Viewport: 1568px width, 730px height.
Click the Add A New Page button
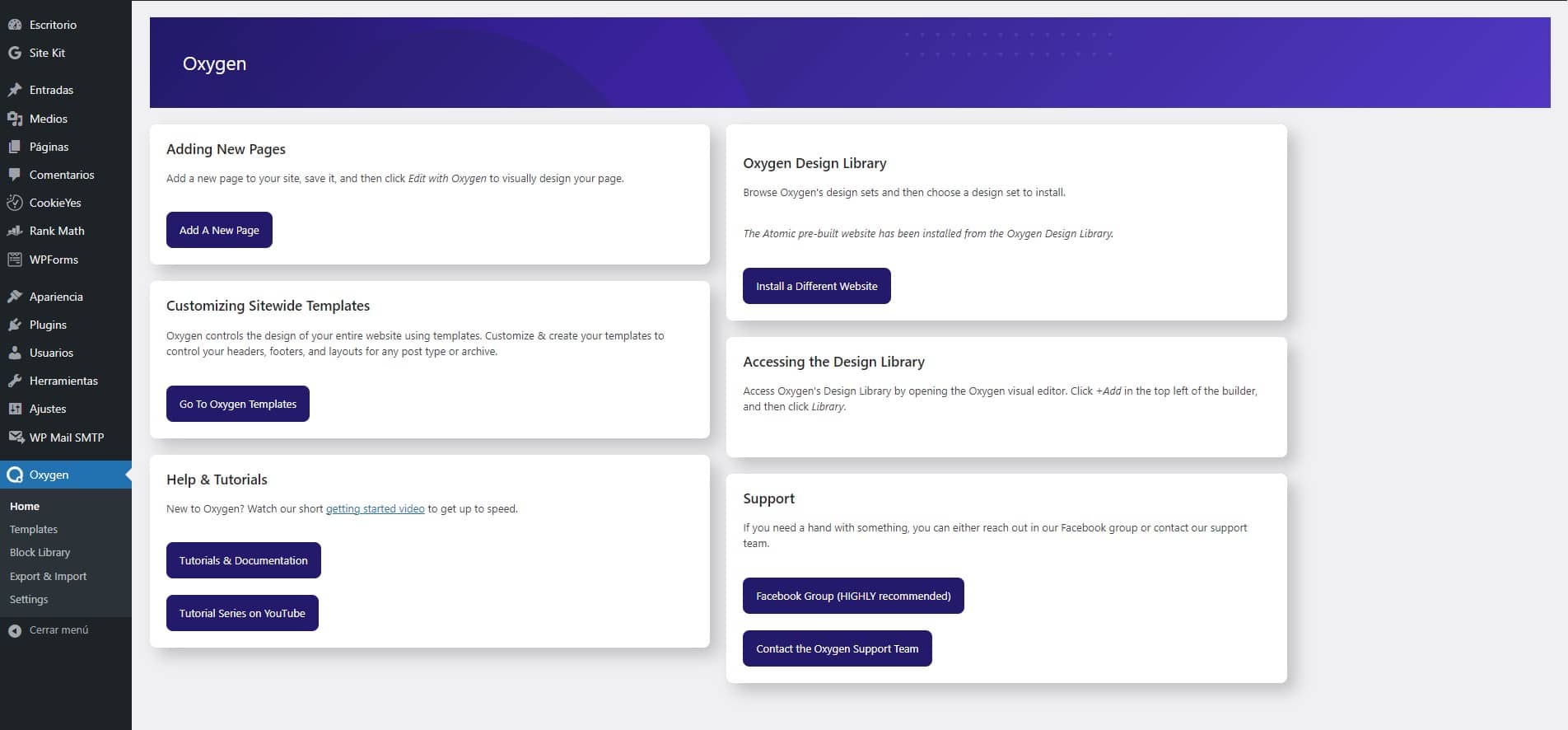(219, 230)
